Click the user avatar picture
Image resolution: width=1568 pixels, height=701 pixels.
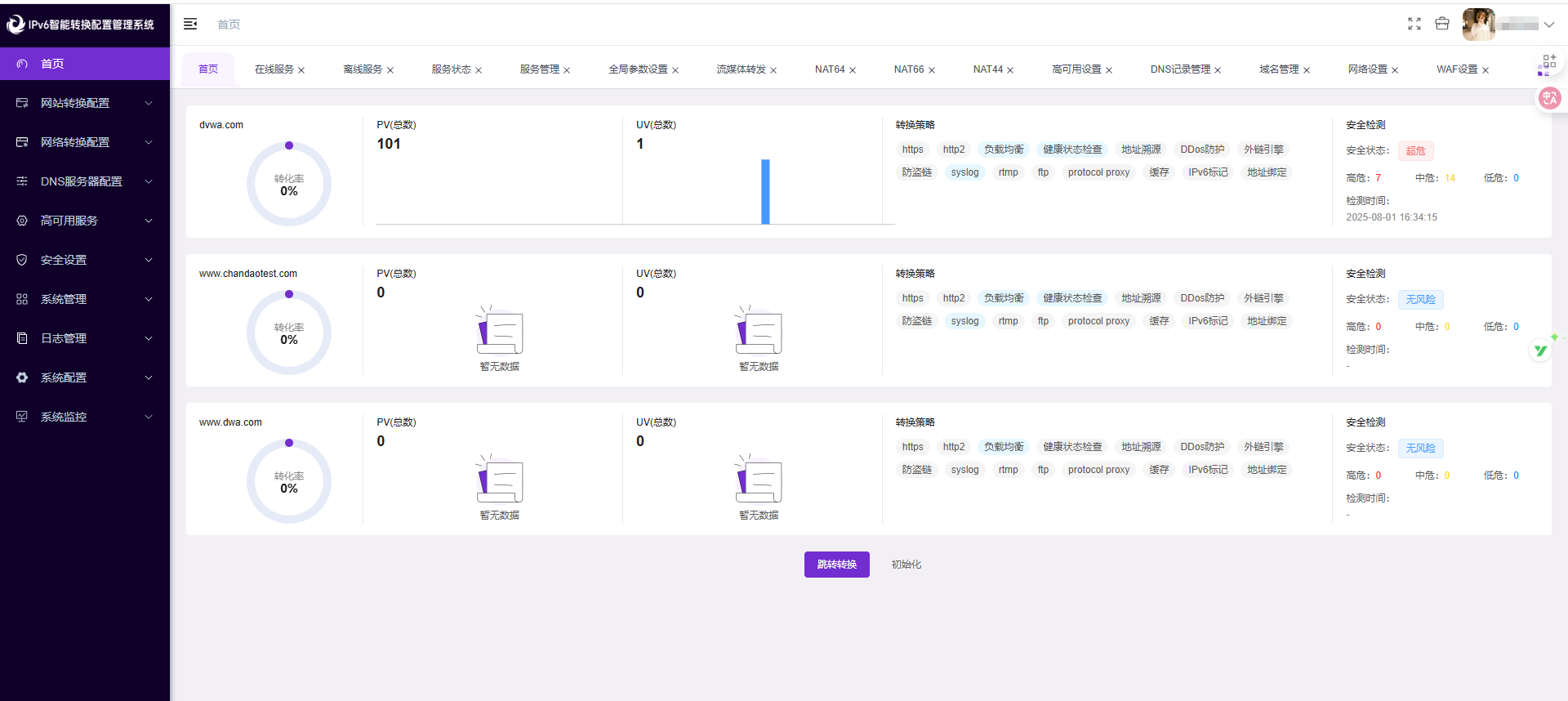[1478, 25]
